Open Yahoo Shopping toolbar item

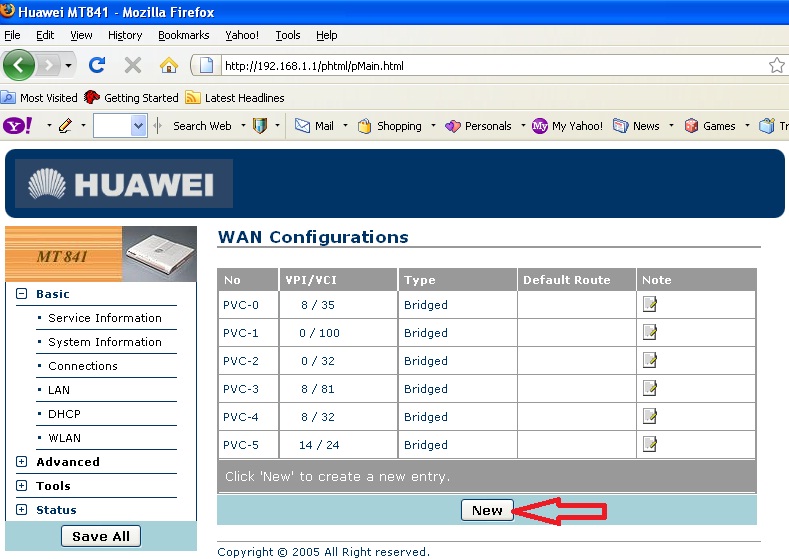click(389, 126)
